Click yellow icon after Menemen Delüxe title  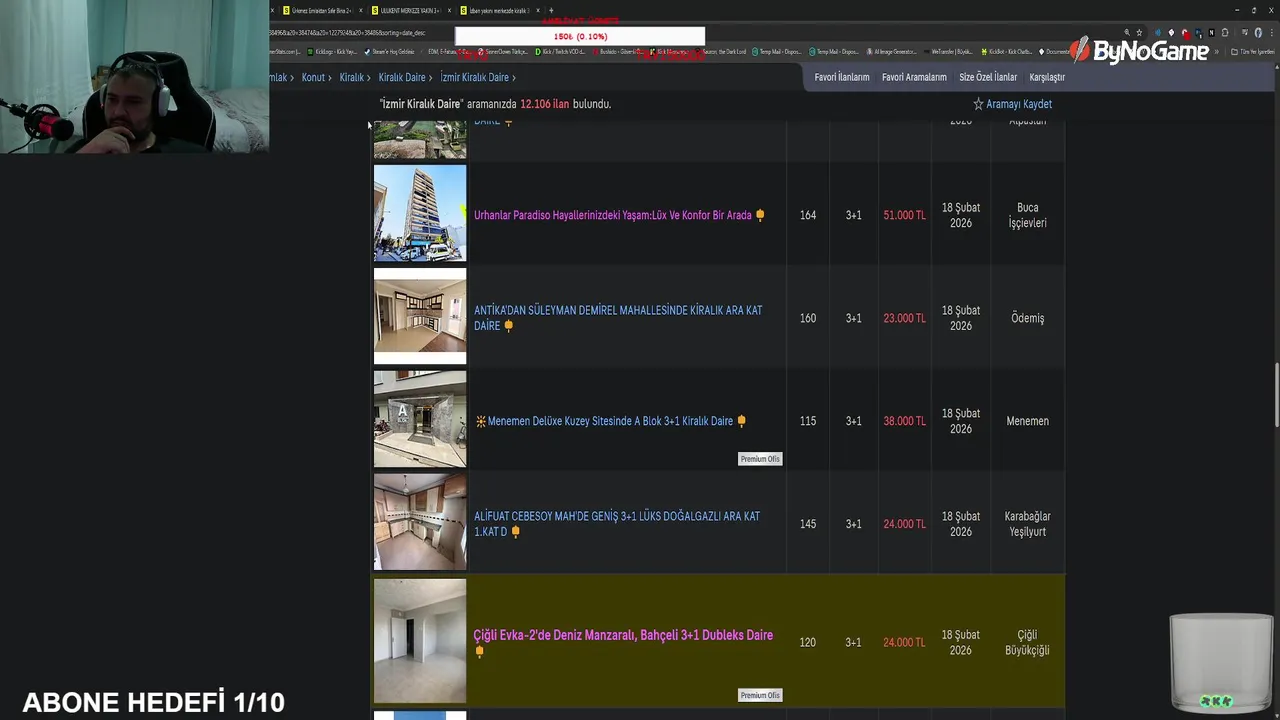coord(741,421)
